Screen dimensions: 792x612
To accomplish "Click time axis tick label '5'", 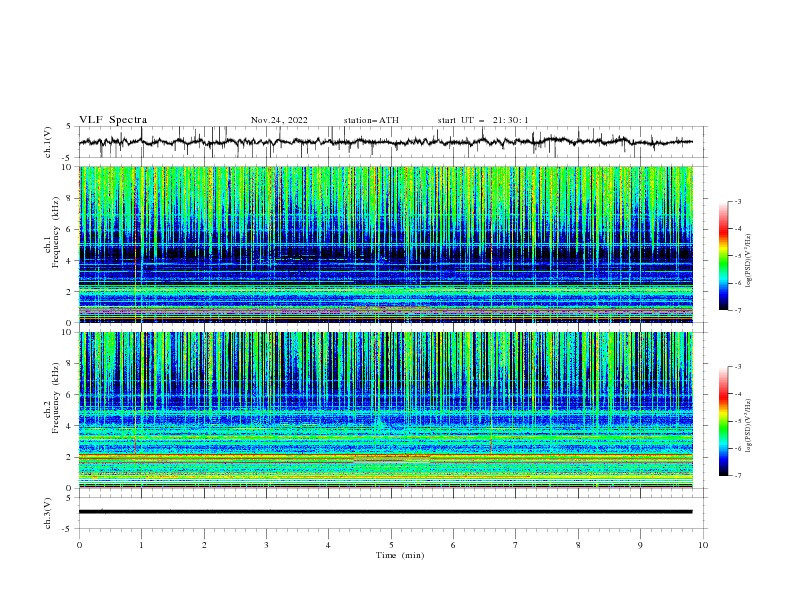I will click(391, 545).
